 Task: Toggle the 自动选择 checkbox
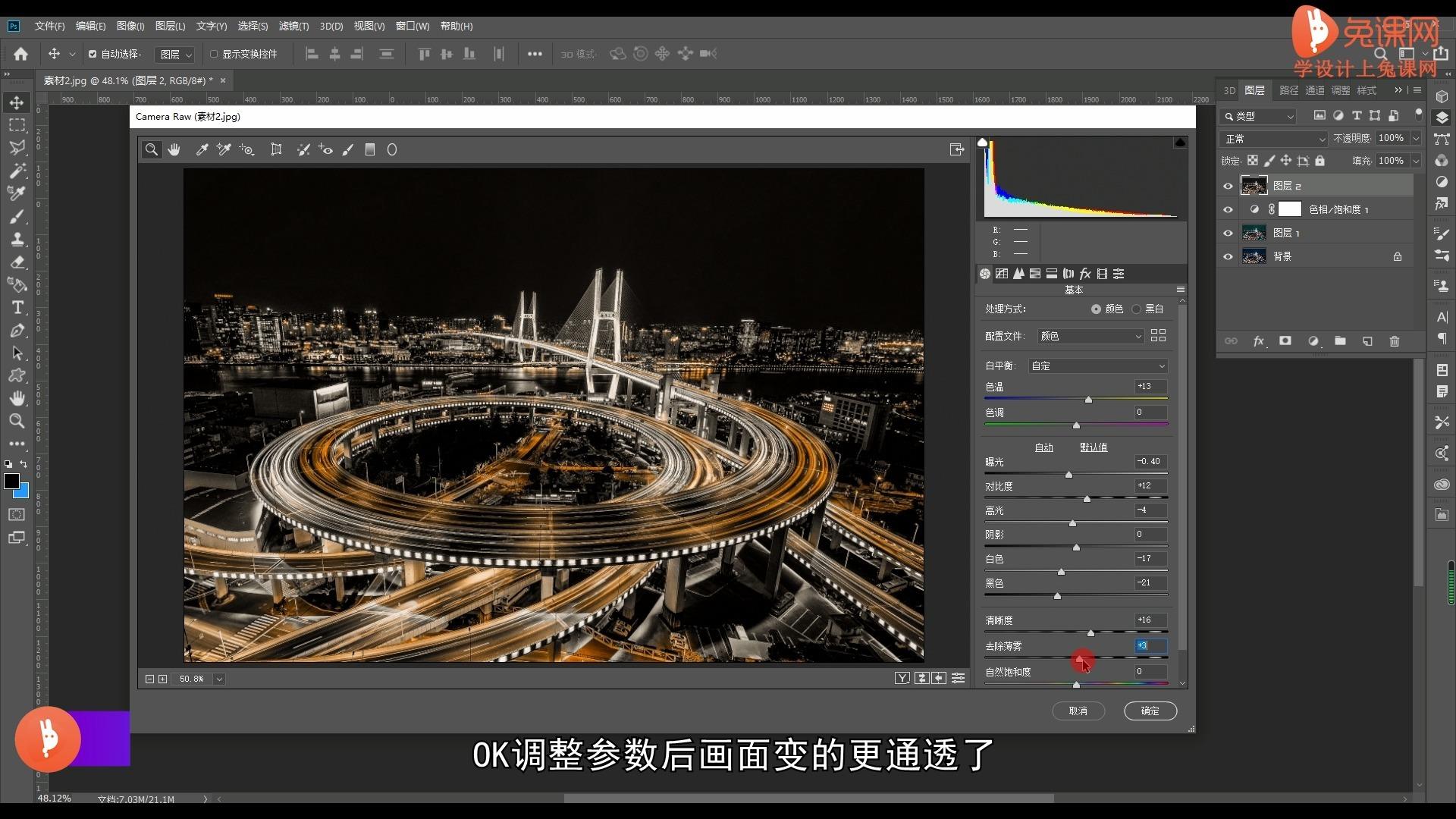pyautogui.click(x=93, y=54)
